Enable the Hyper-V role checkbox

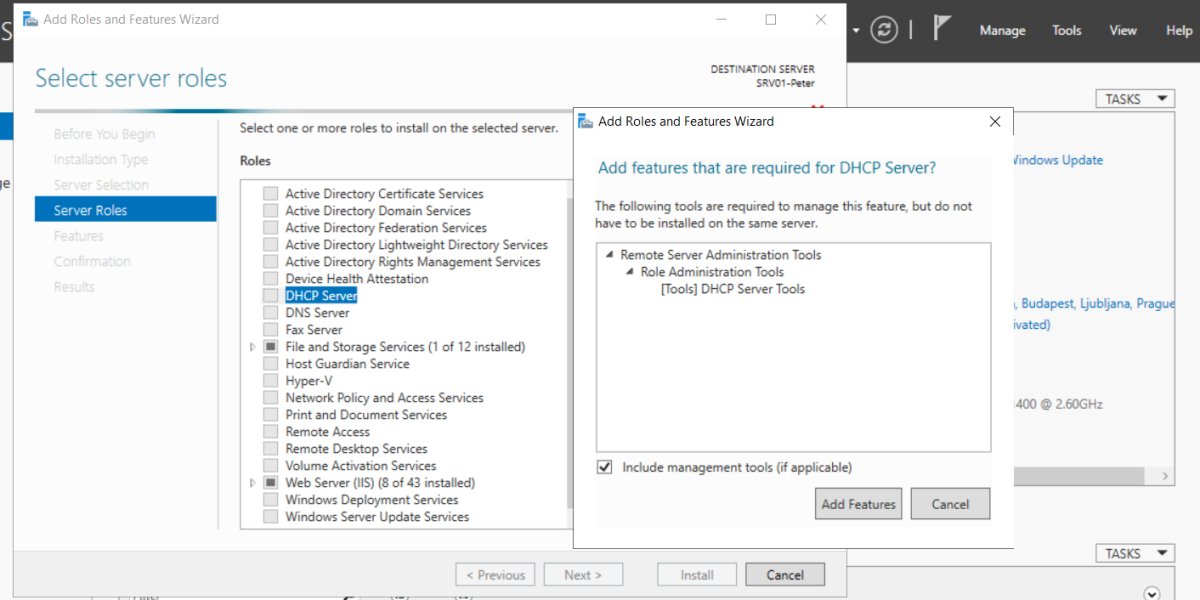pyautogui.click(x=270, y=381)
